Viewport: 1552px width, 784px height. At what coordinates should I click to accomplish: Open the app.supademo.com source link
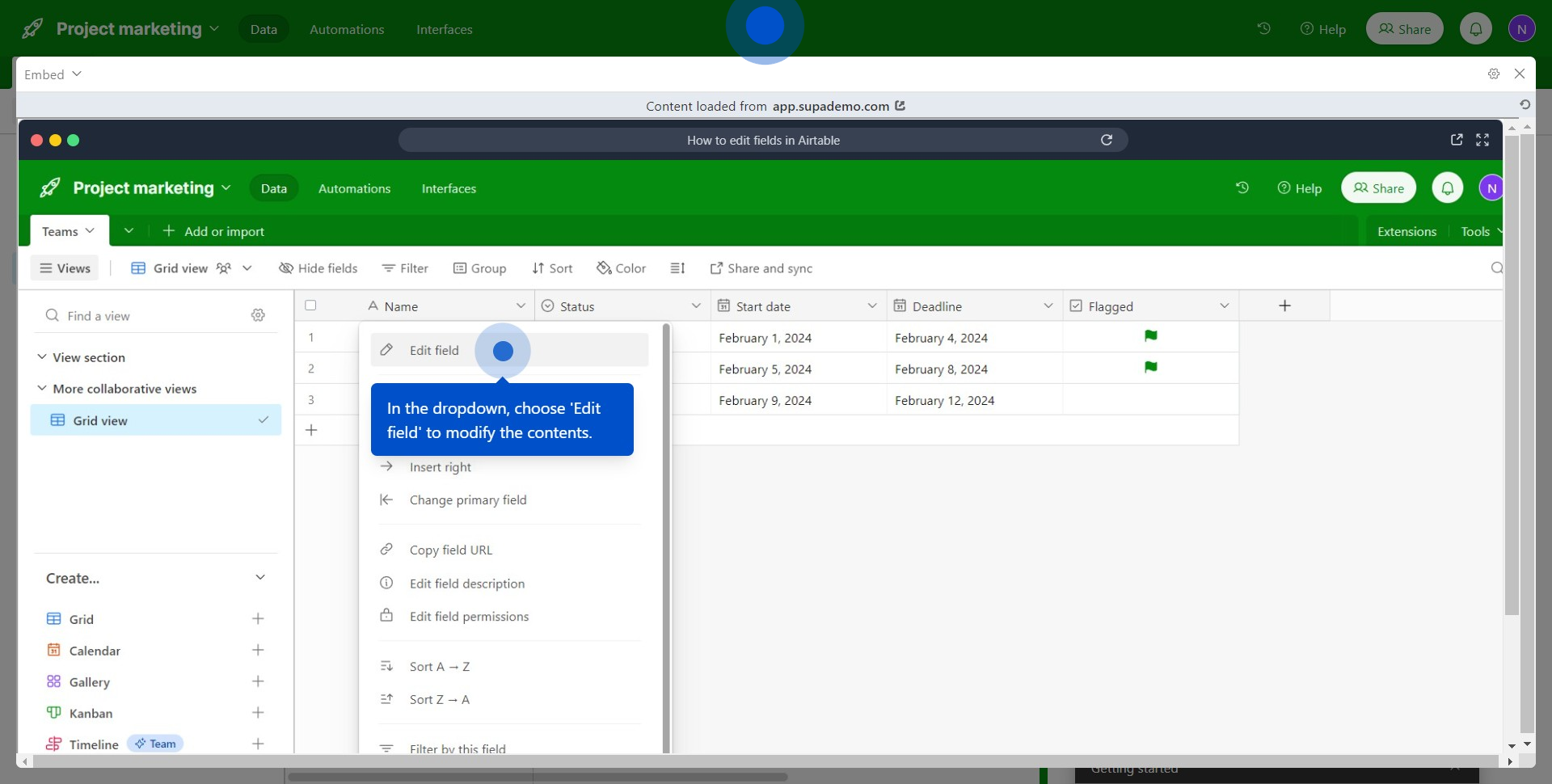[x=830, y=106]
